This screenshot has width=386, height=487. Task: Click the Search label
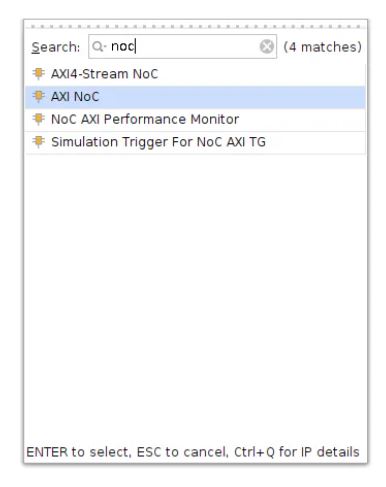[56, 47]
